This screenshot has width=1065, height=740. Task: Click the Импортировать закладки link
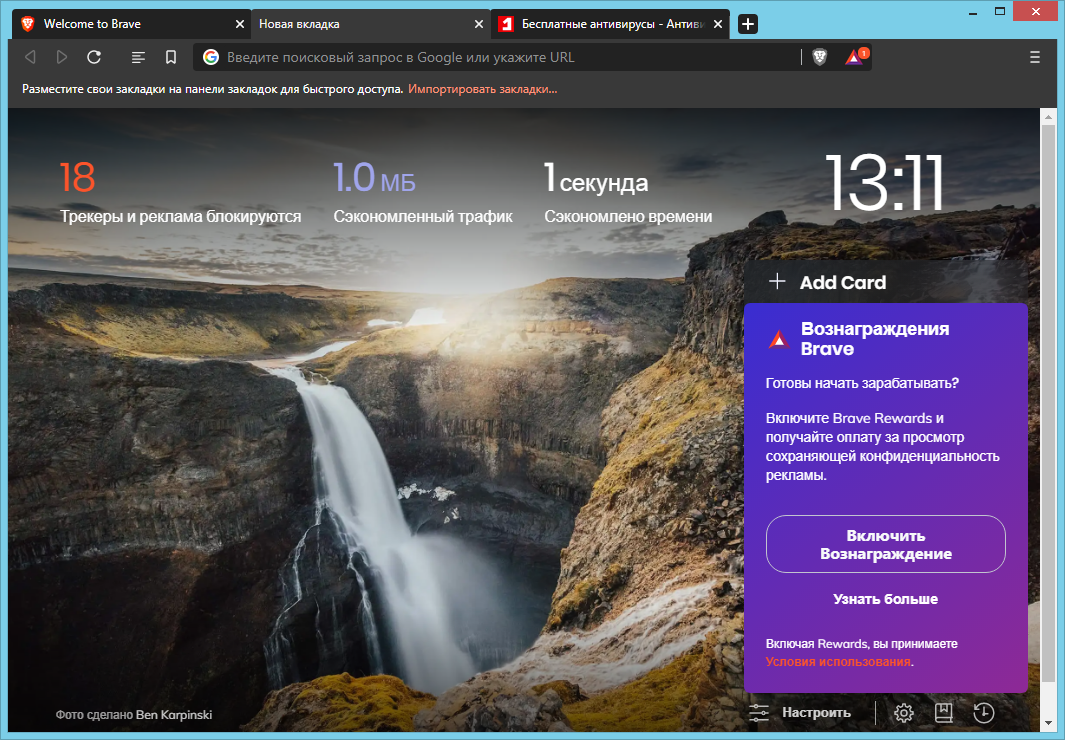pos(482,89)
